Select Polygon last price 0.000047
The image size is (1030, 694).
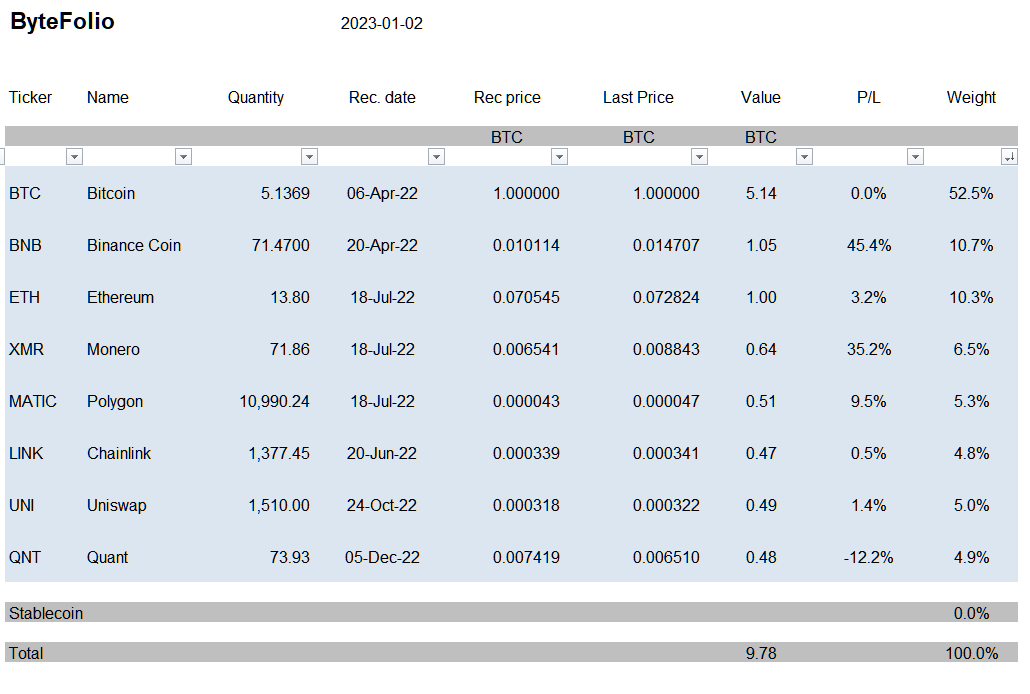[666, 401]
